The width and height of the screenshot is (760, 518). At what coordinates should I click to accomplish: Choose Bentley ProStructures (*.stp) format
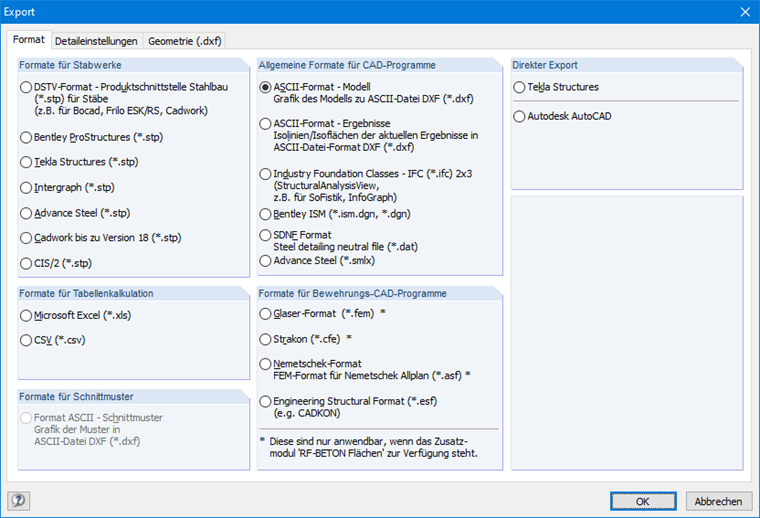click(x=26, y=136)
